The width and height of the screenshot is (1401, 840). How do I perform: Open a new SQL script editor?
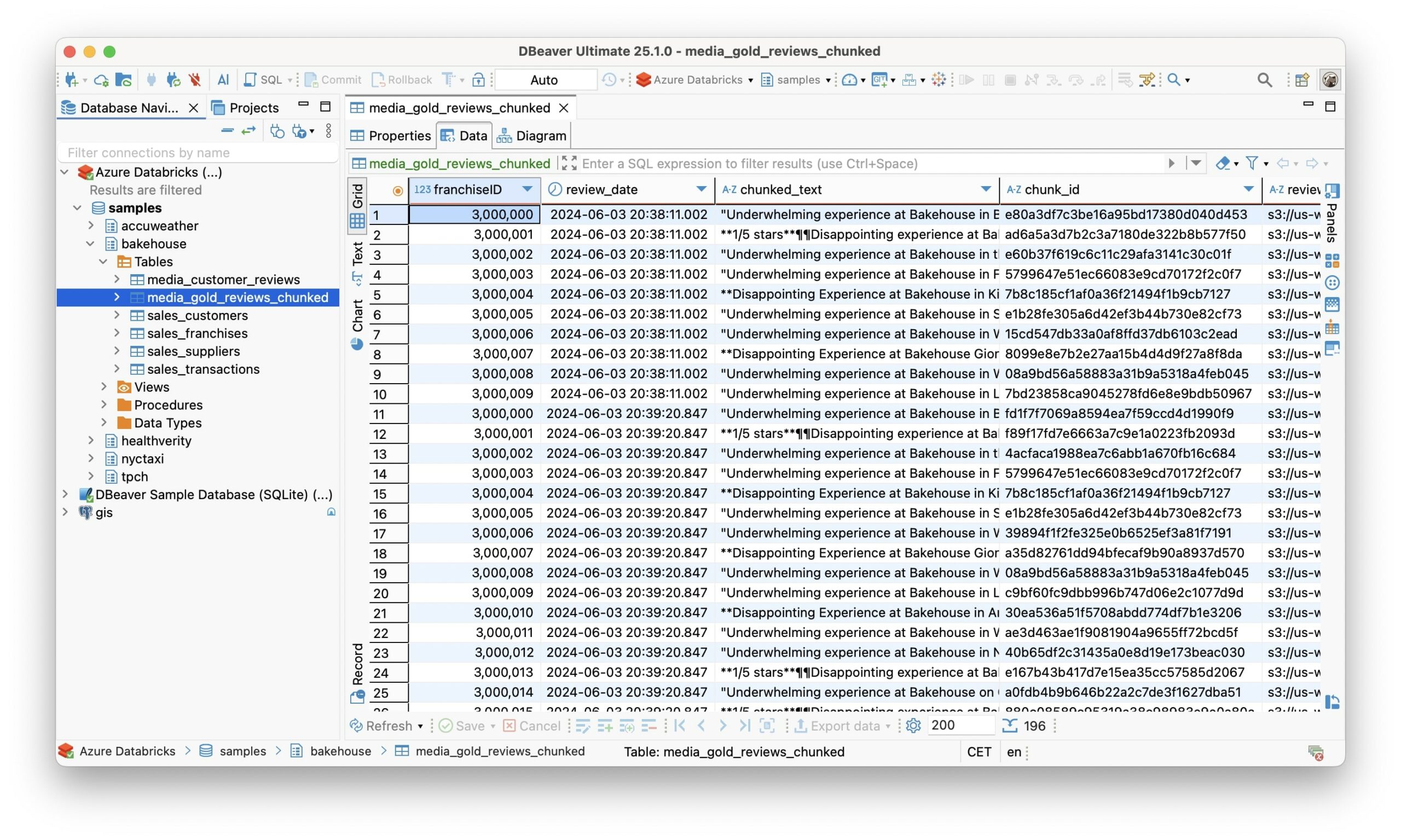coord(264,80)
